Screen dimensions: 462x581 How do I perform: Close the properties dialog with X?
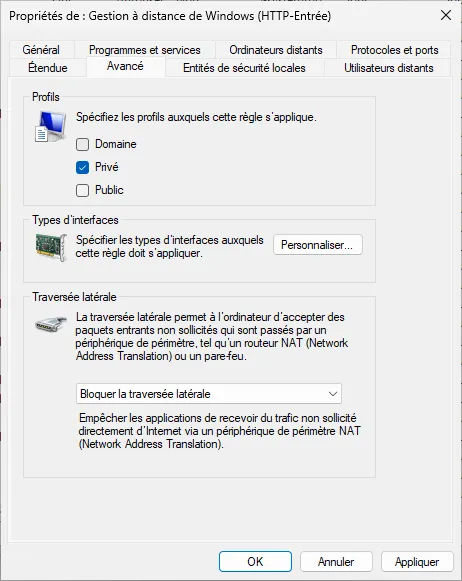click(x=446, y=15)
